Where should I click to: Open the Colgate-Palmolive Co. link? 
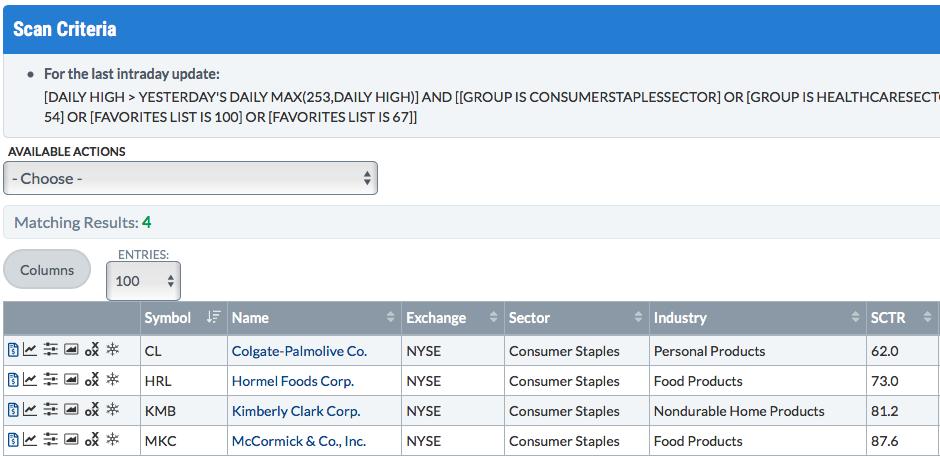tap(299, 351)
